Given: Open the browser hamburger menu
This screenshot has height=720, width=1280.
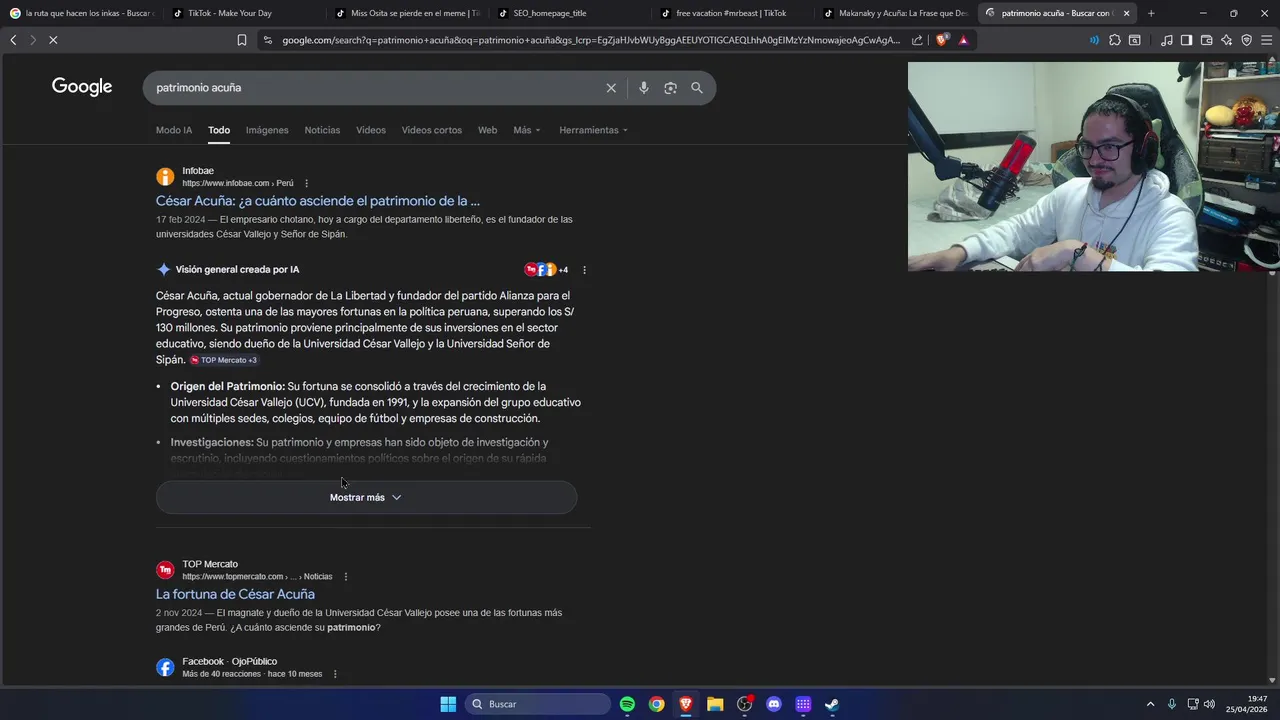Looking at the screenshot, I should (x=1266, y=40).
